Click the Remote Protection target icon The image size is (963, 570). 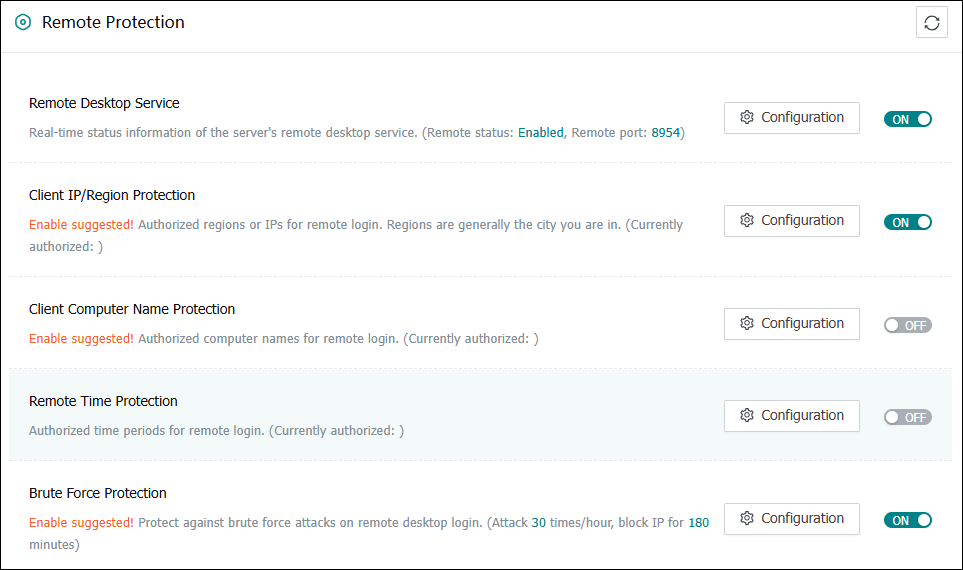[23, 23]
